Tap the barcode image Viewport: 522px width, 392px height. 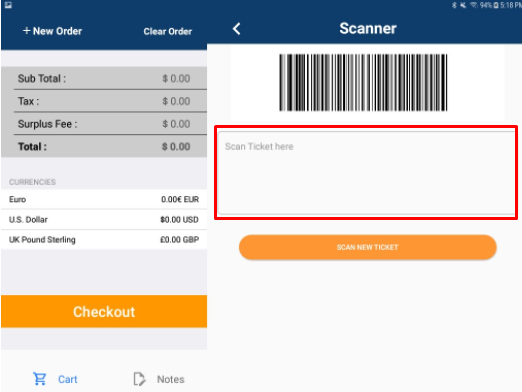363,82
